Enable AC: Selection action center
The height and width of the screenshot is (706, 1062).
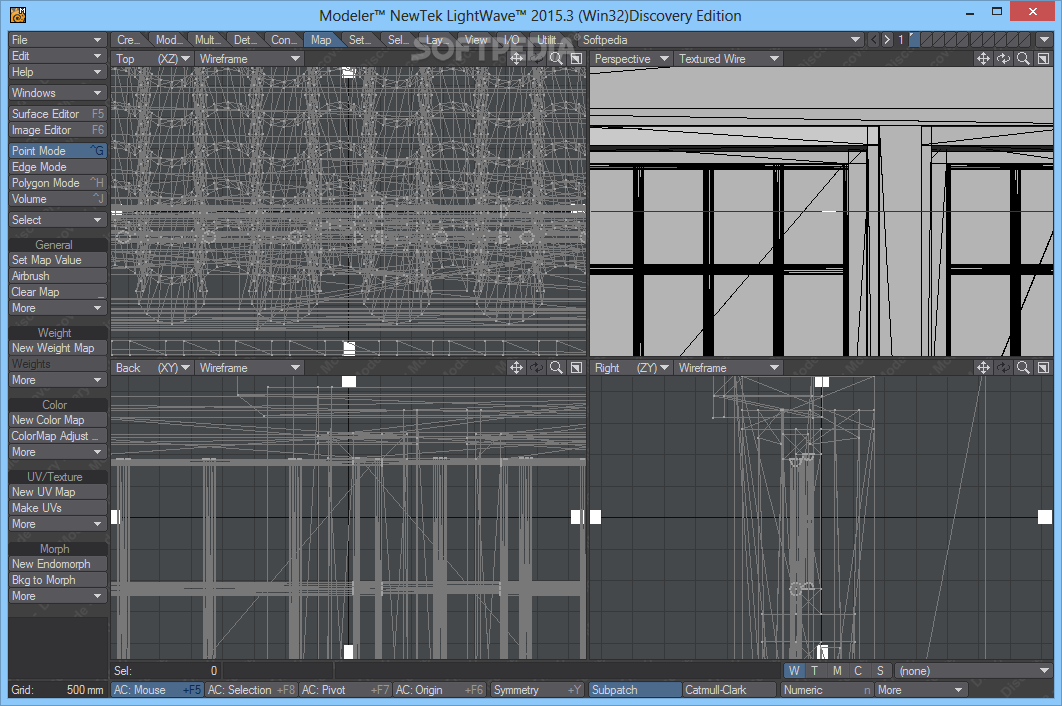point(251,690)
